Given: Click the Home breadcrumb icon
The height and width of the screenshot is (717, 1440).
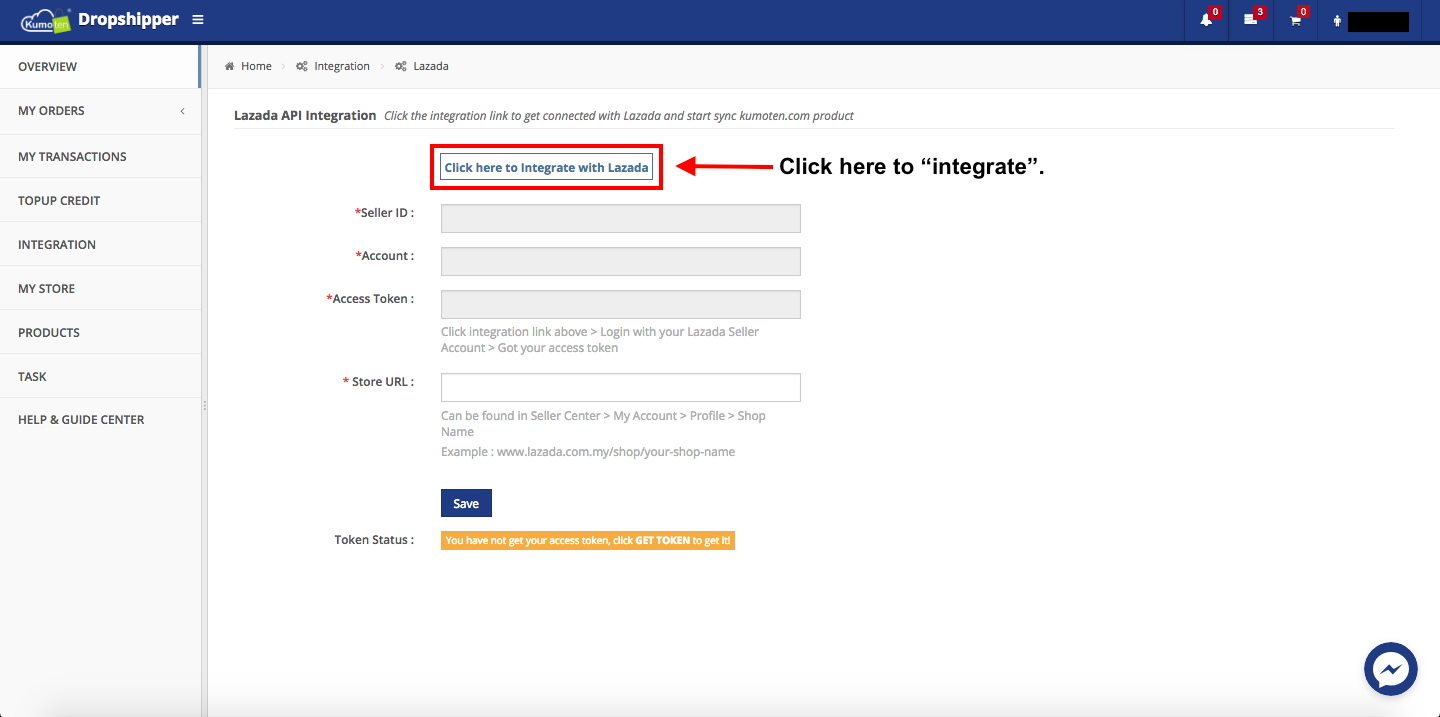Looking at the screenshot, I should 229,66.
